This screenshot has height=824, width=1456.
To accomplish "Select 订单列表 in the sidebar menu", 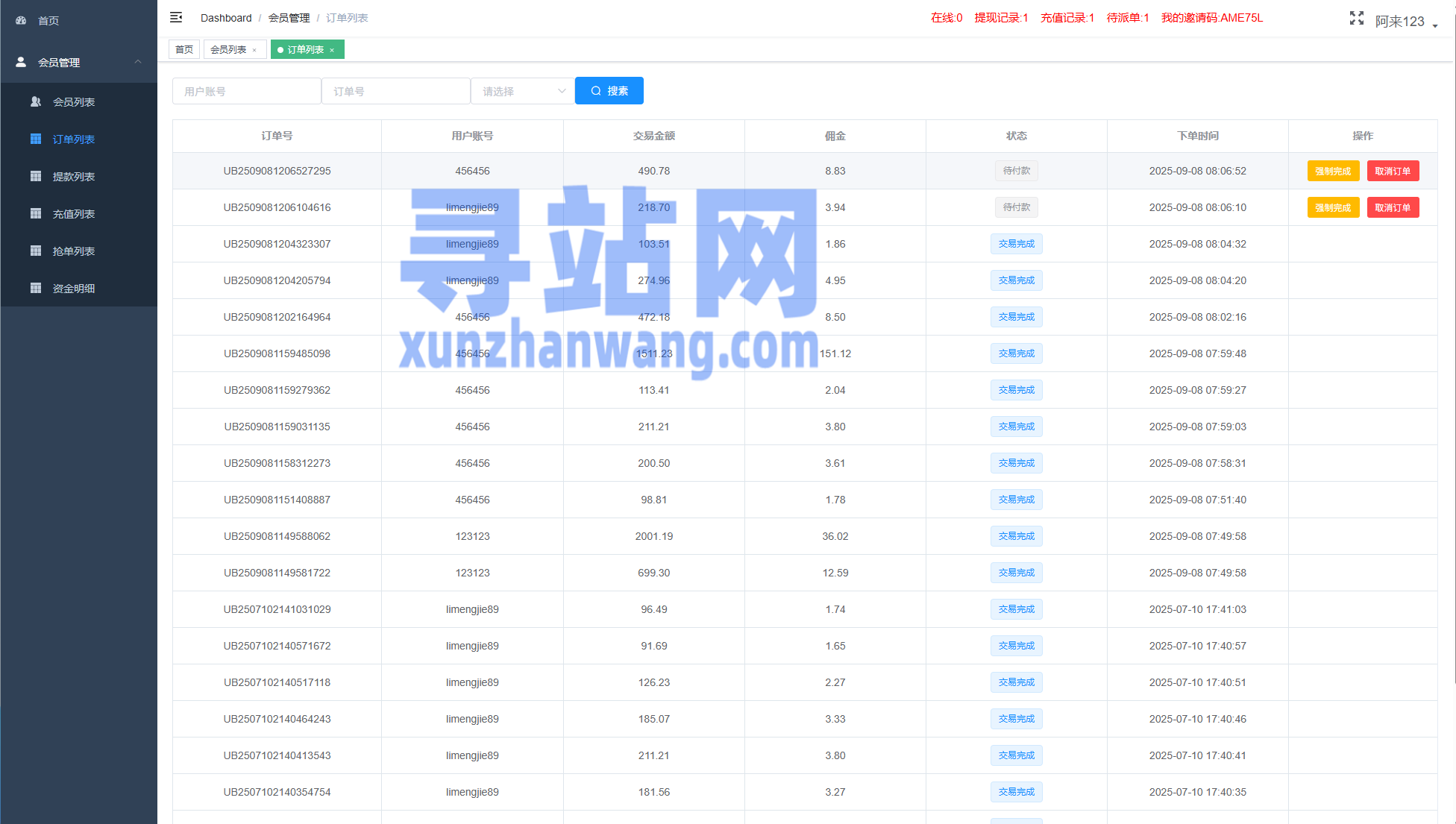I will [73, 139].
